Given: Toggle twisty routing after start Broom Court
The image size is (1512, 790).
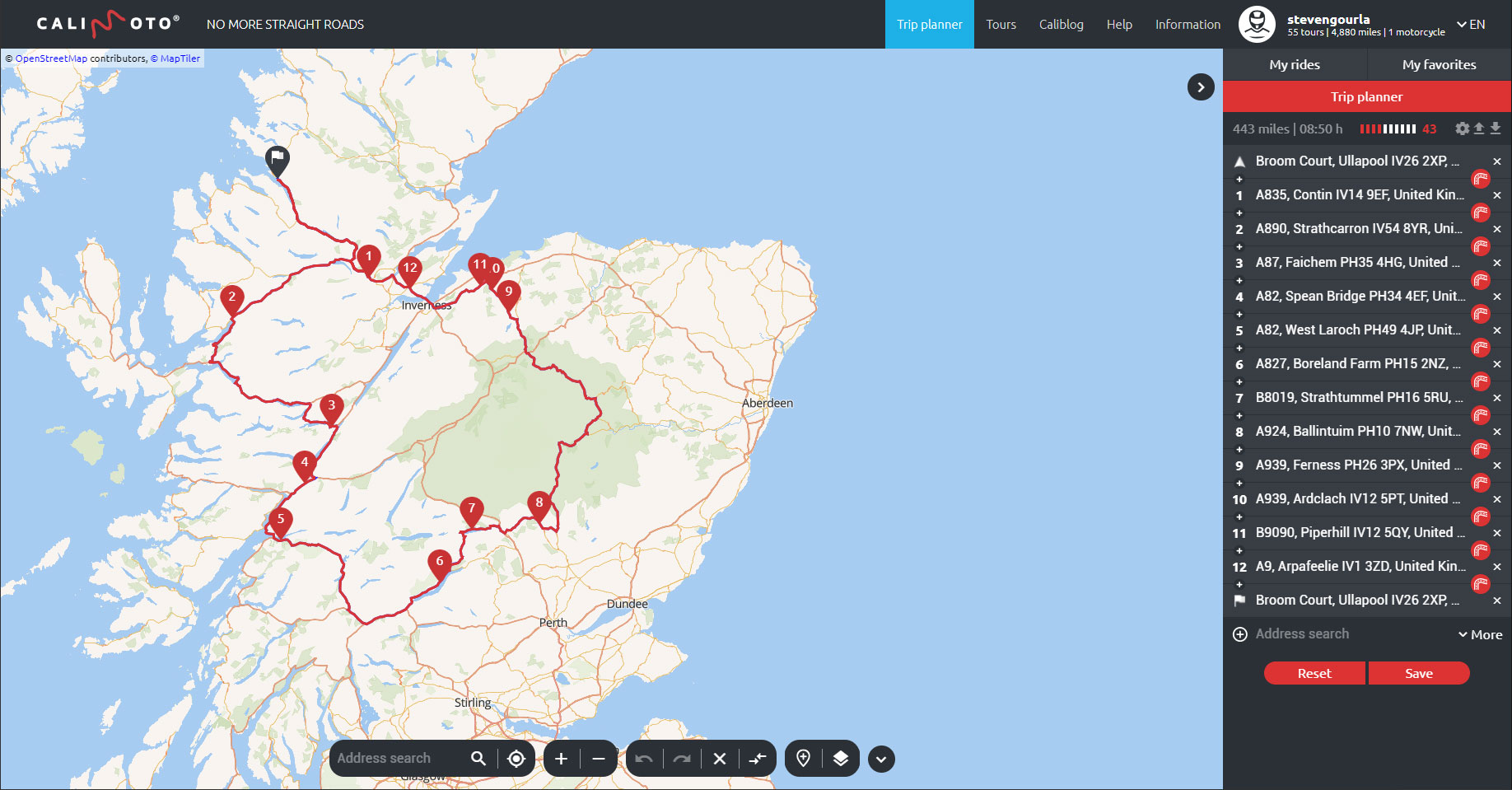Looking at the screenshot, I should pos(1481,179).
